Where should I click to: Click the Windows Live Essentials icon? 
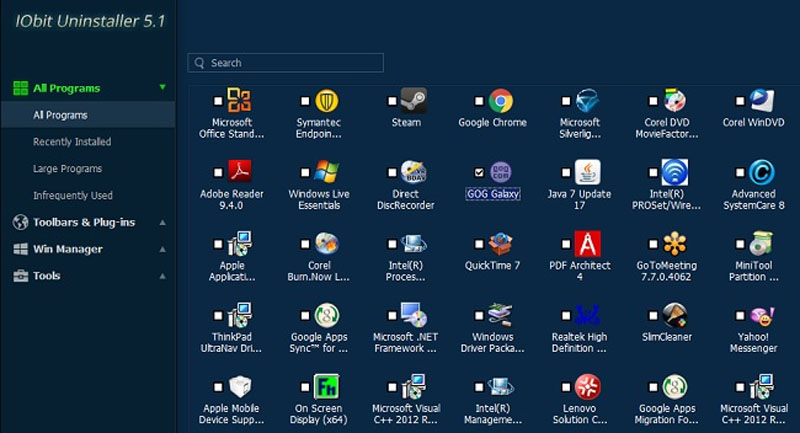[327, 172]
